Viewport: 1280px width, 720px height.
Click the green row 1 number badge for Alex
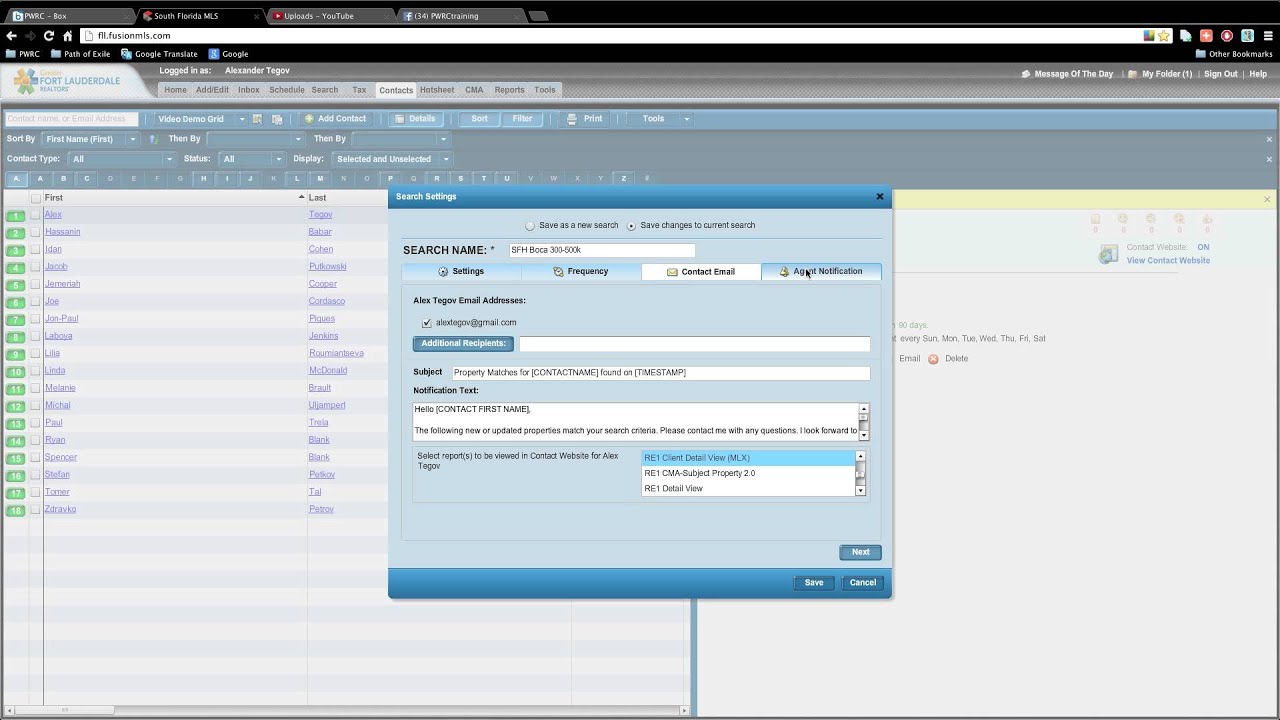[x=16, y=215]
